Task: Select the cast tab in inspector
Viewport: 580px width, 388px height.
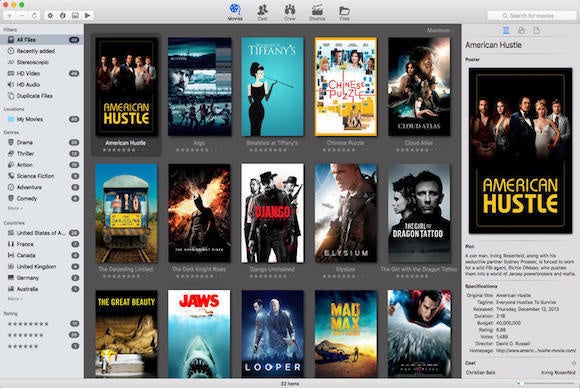Action: pyautogui.click(x=521, y=30)
